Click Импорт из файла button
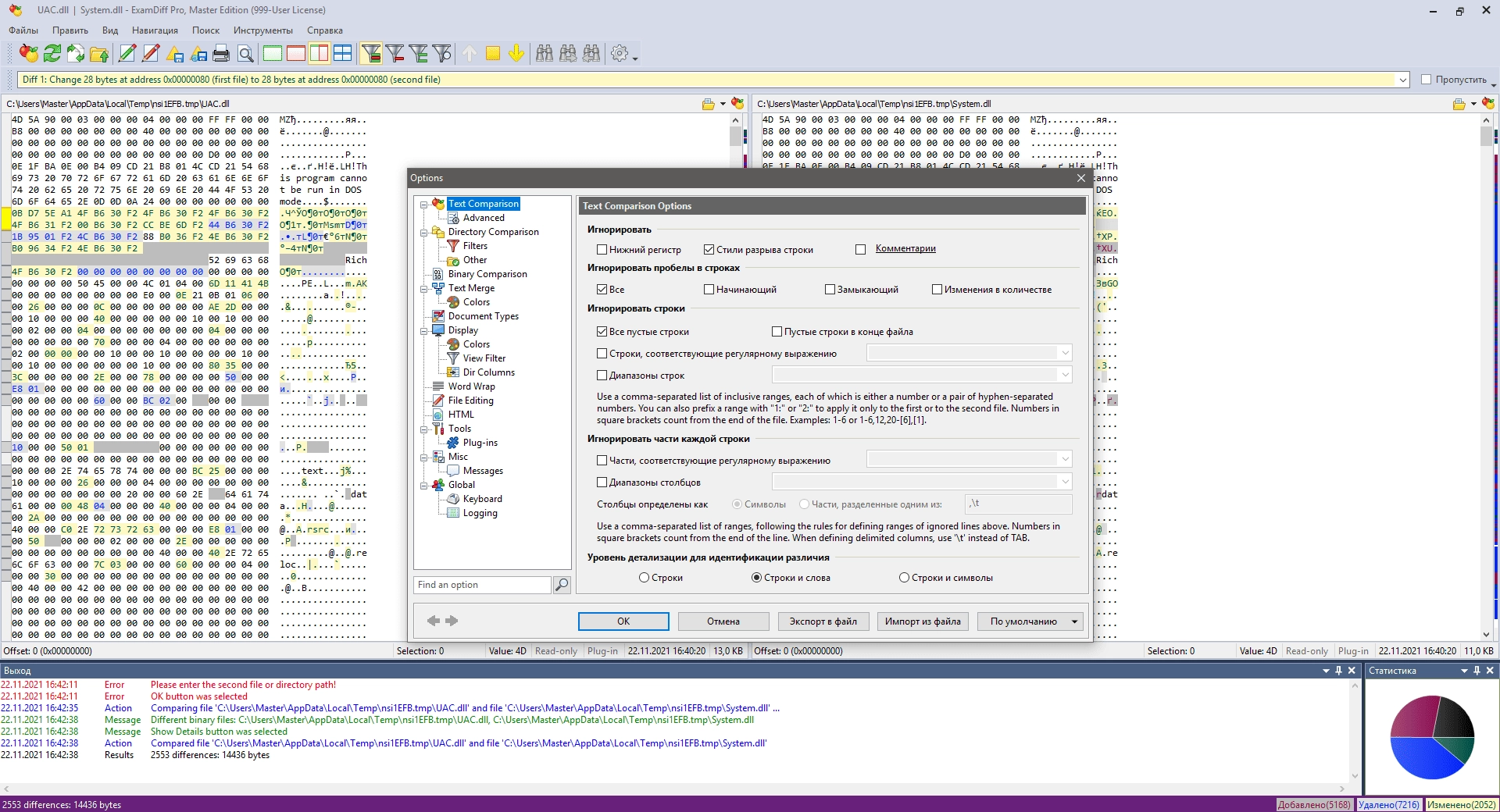 pos(923,621)
